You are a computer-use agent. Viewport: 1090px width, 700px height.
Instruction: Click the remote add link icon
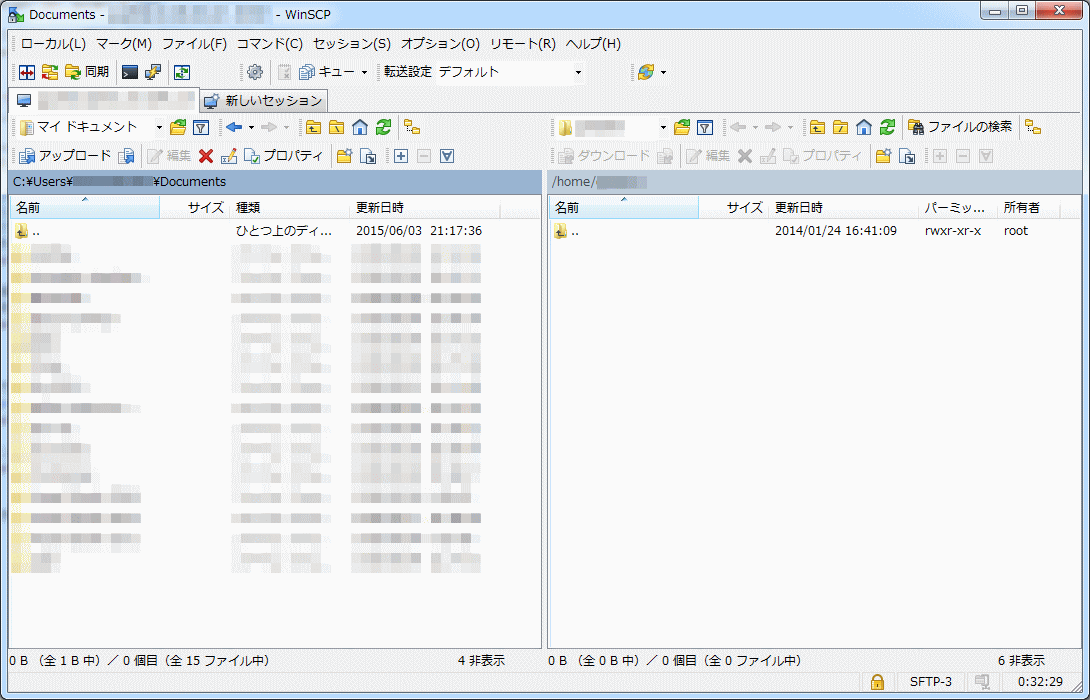coord(906,156)
